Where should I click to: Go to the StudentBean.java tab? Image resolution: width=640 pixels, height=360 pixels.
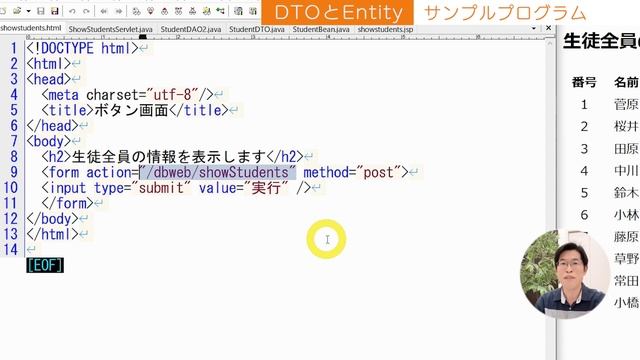pyautogui.click(x=321, y=29)
